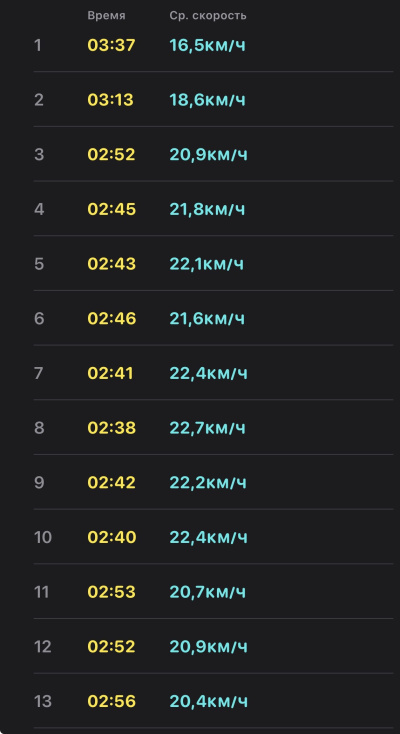Image resolution: width=400 pixels, height=734 pixels.
Task: Click the 21,8км/ч speed in lap 4
Action: pos(207,209)
